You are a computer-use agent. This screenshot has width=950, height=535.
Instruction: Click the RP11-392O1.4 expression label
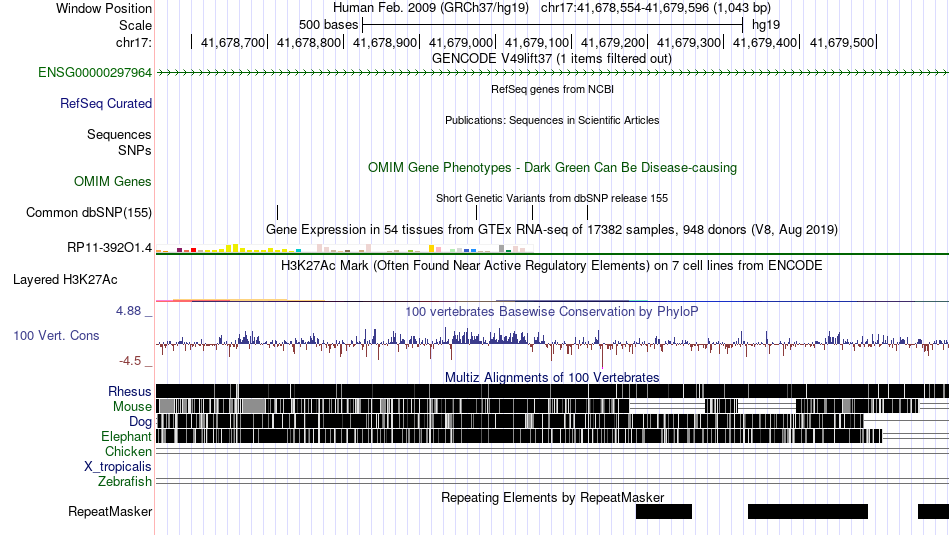pyautogui.click(x=110, y=247)
